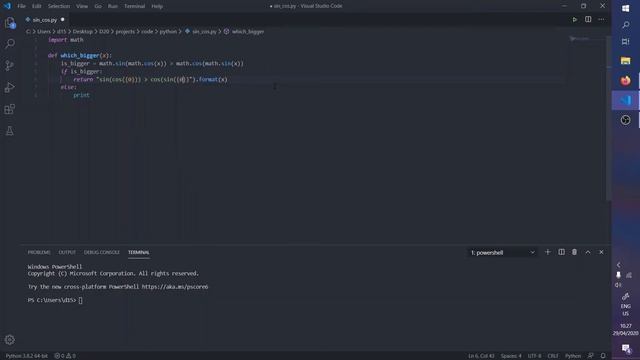Open the Manage gear in activity bar
The height and width of the screenshot is (360, 640).
10,340
